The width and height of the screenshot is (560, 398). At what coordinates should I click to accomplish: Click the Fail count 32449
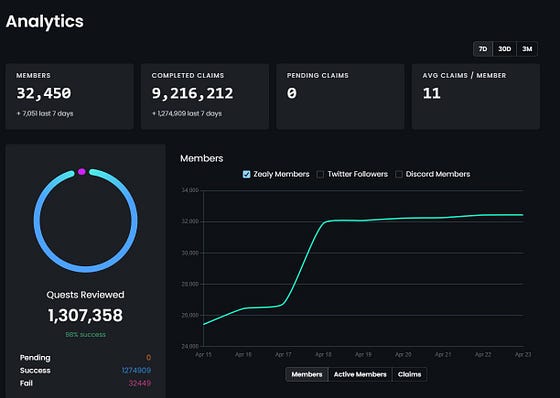[140, 383]
